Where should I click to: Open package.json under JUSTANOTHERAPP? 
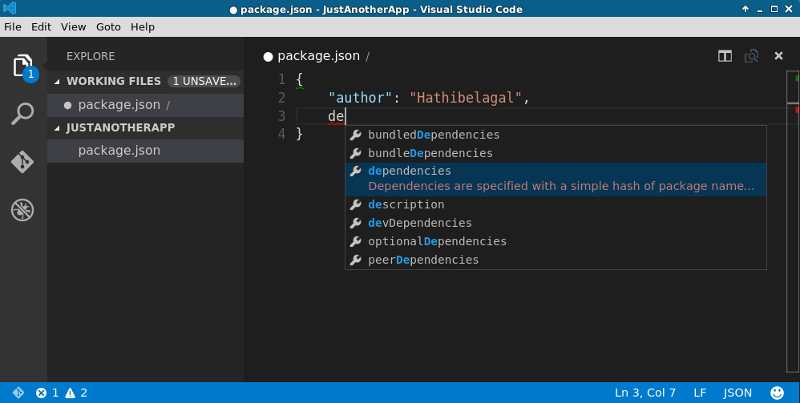point(119,151)
